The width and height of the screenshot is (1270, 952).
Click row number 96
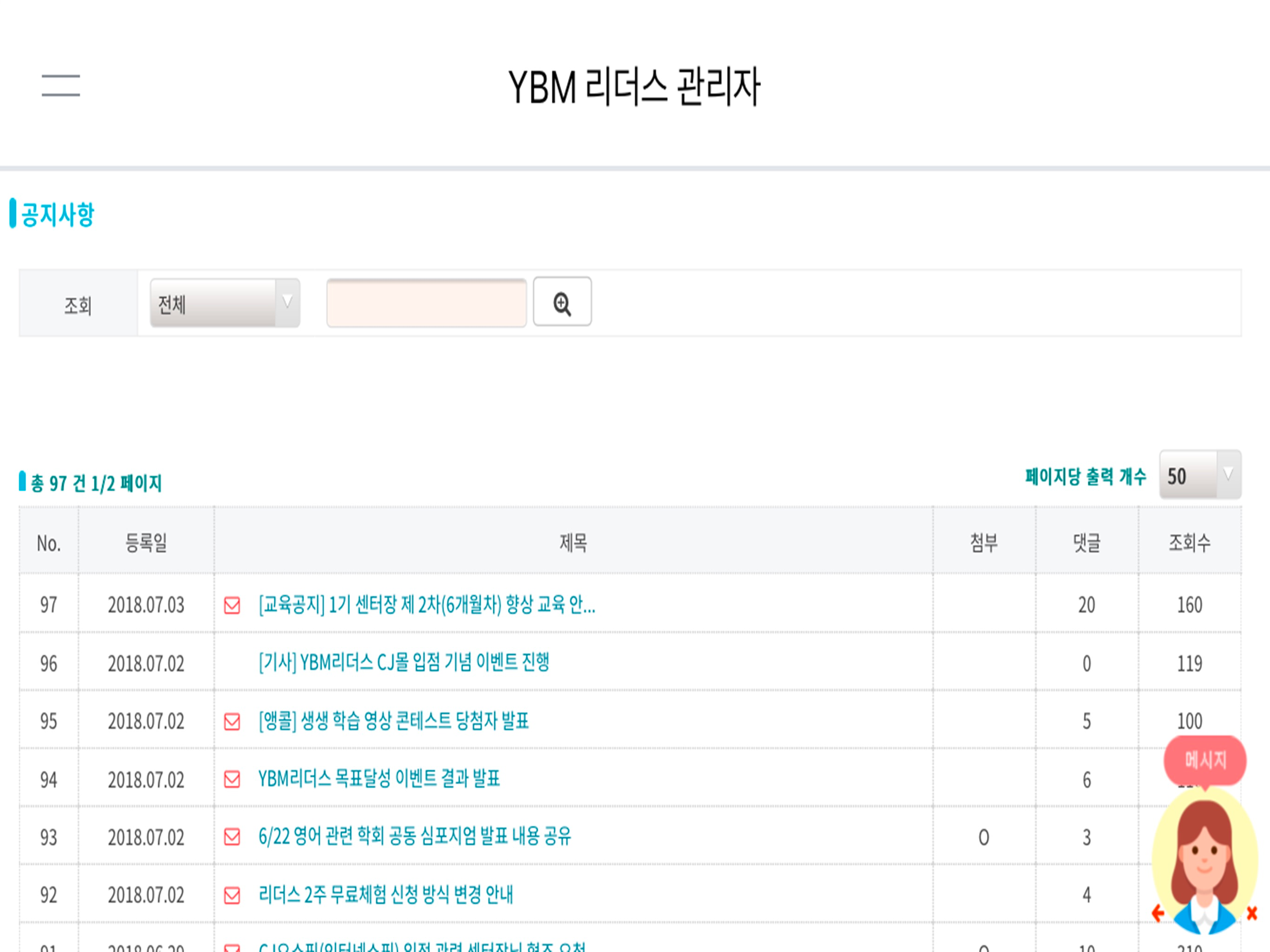49,664
